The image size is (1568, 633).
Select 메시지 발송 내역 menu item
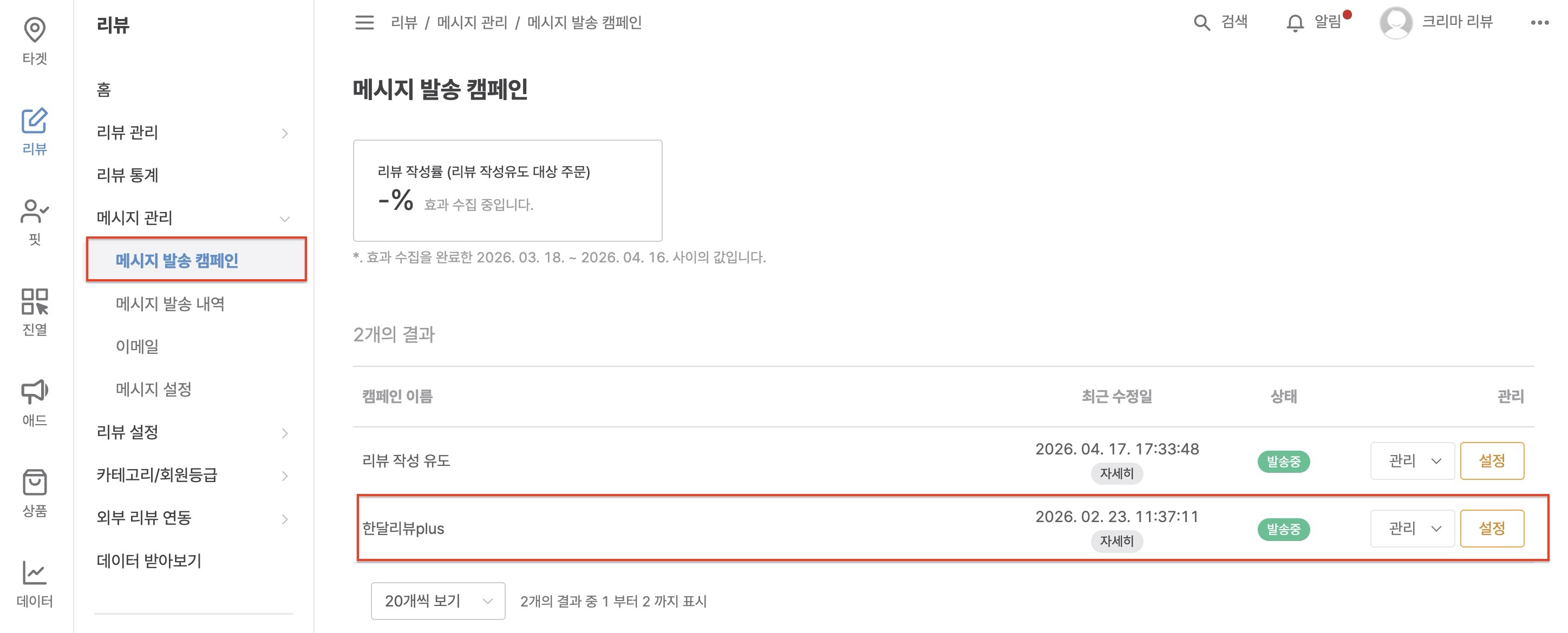[171, 304]
